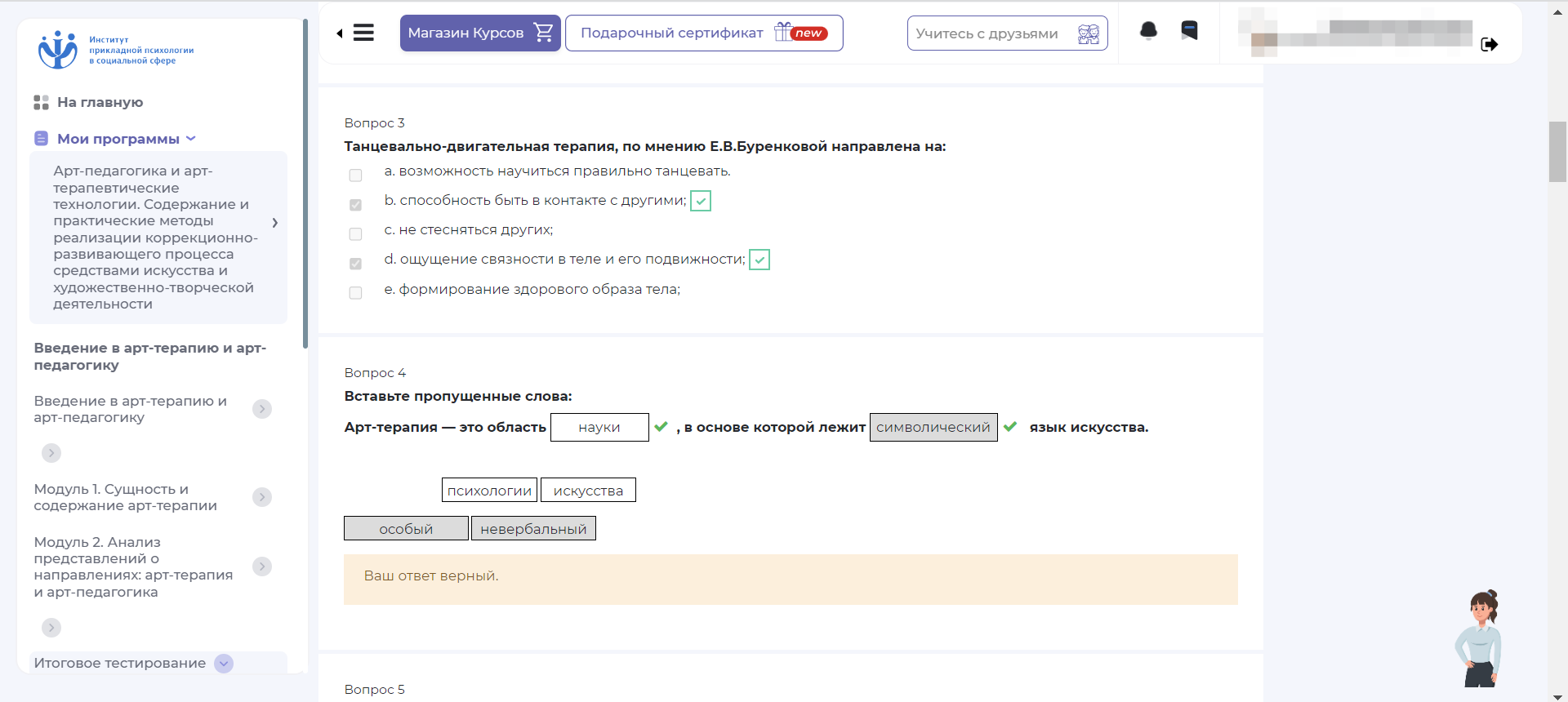The image size is (1568, 702).
Task: Open the chat messages icon
Action: point(1190,31)
